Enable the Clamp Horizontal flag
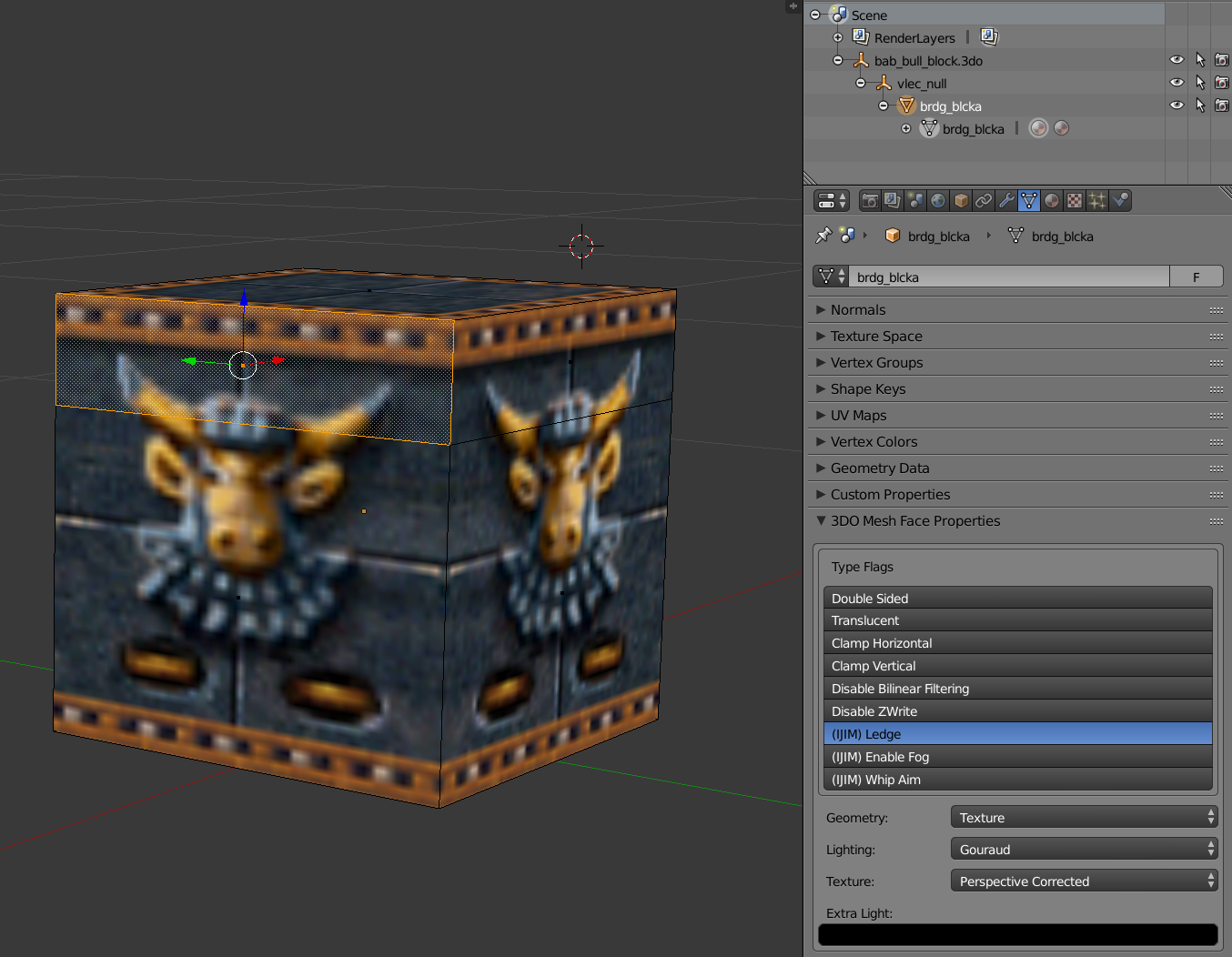Screen dimensions: 1232x957 pyautogui.click(x=1018, y=643)
